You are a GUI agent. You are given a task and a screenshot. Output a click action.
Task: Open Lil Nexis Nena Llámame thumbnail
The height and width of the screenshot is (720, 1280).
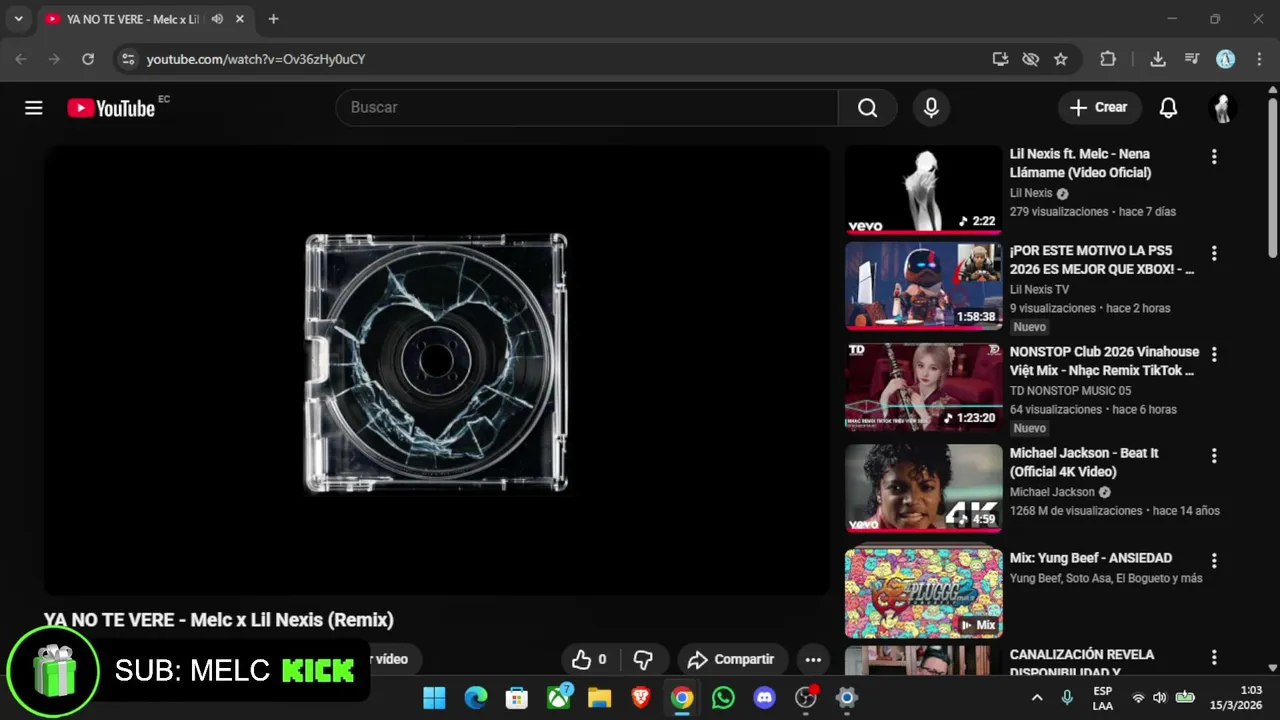click(923, 190)
